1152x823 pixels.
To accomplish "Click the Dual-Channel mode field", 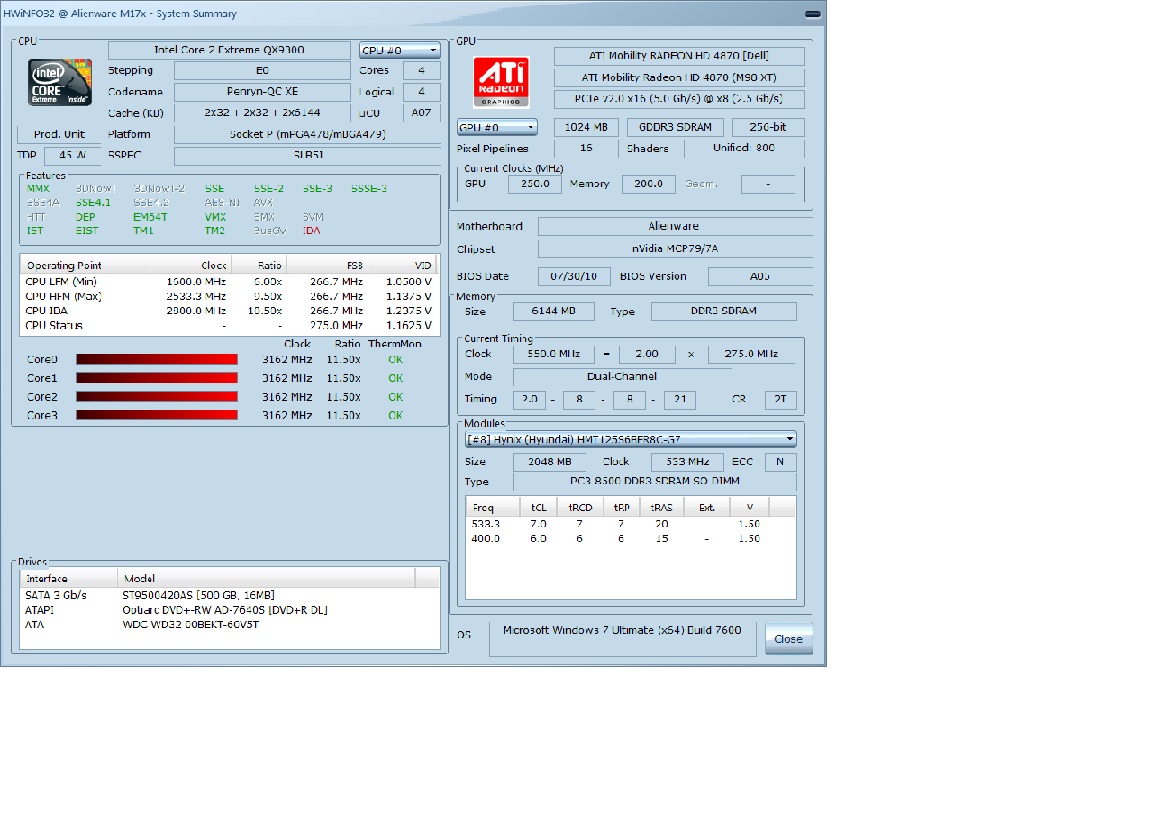I will click(x=622, y=376).
